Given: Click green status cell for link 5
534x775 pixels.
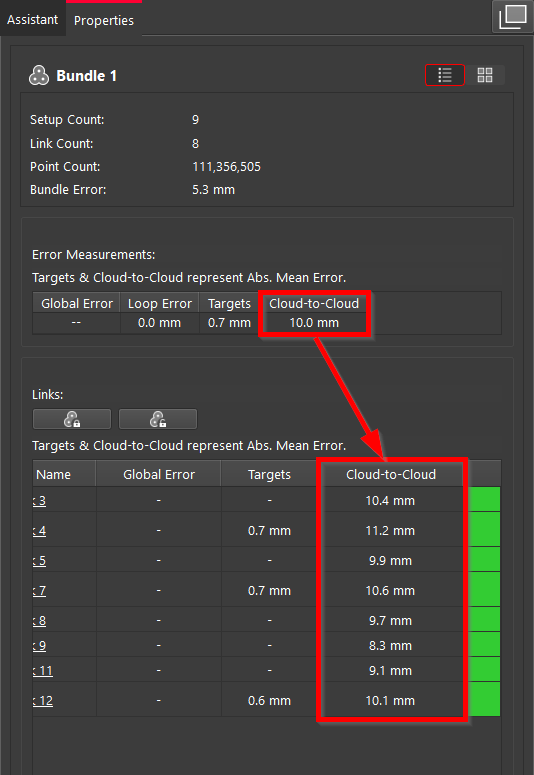Looking at the screenshot, I should pyautogui.click(x=484, y=560).
